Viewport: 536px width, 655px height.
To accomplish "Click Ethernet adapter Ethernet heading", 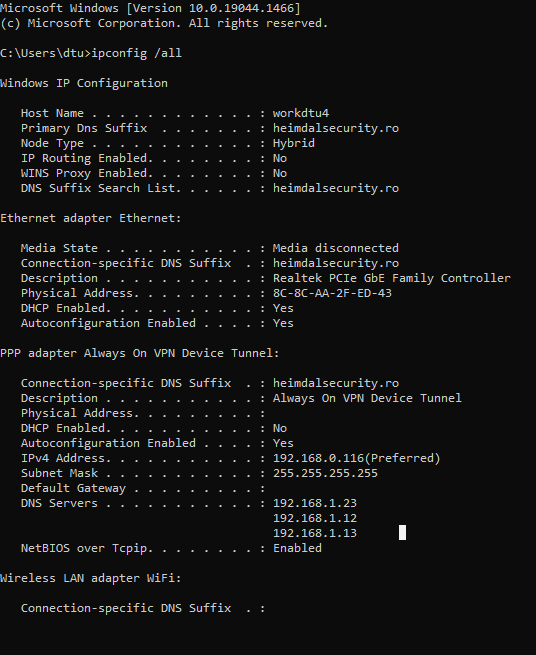I will pos(91,218).
